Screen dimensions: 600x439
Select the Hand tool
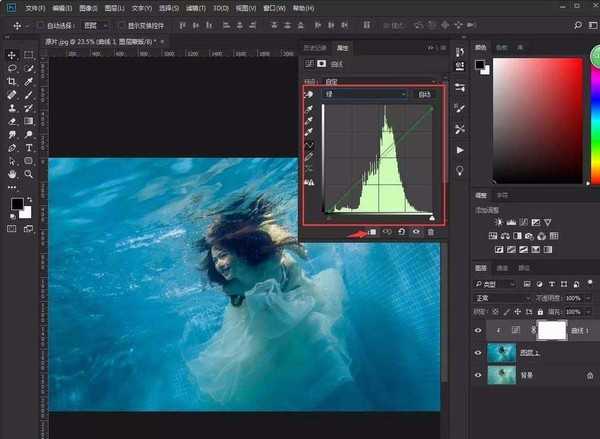pyautogui.click(x=11, y=172)
